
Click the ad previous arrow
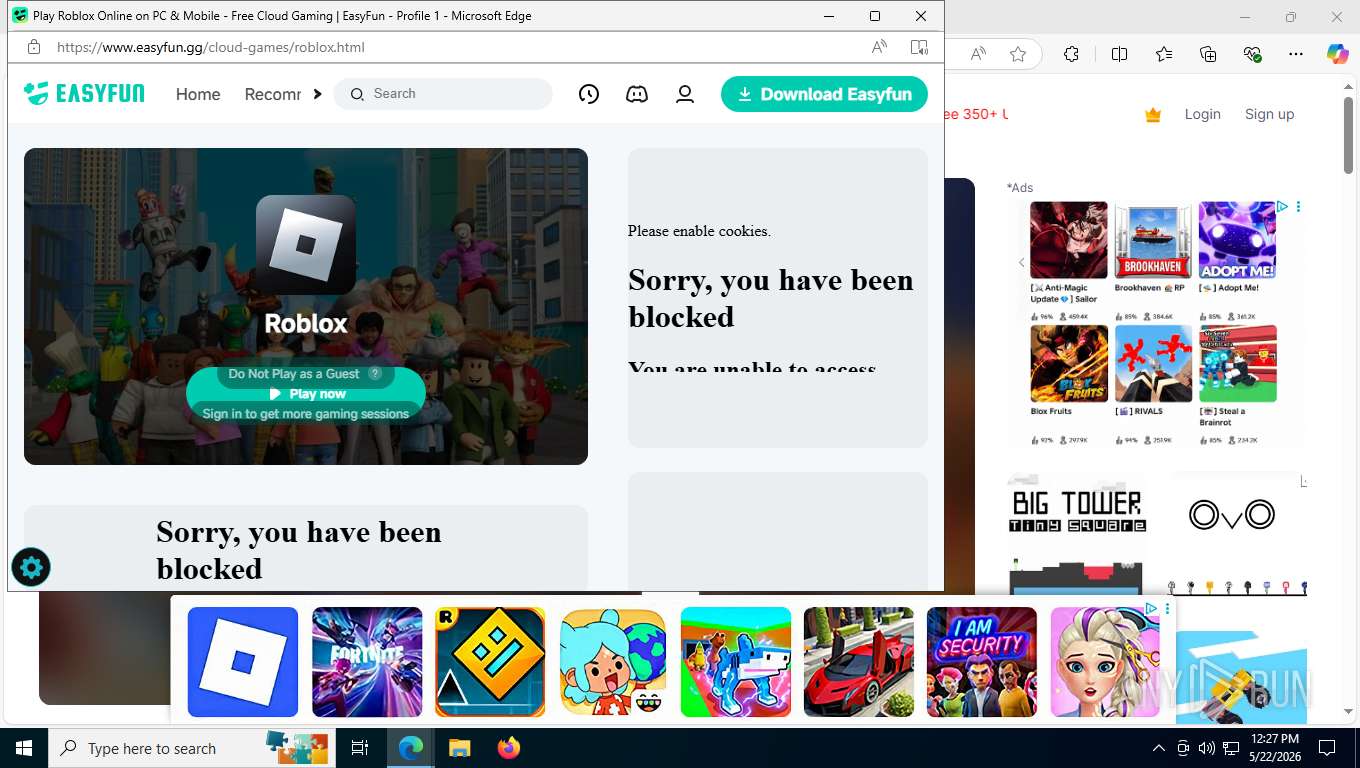point(1021,262)
